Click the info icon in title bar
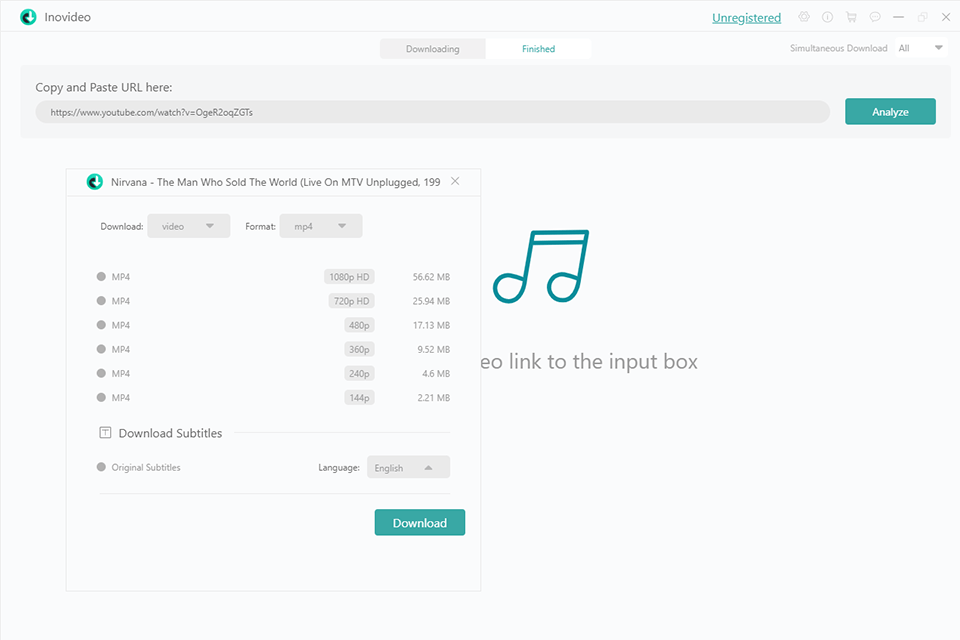960x640 pixels. (827, 17)
